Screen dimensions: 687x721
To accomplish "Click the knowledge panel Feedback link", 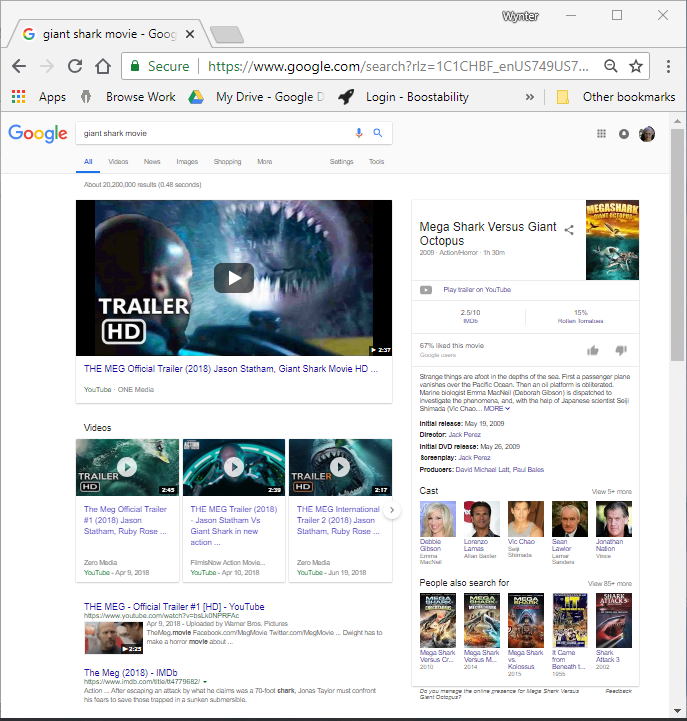I will [618, 691].
